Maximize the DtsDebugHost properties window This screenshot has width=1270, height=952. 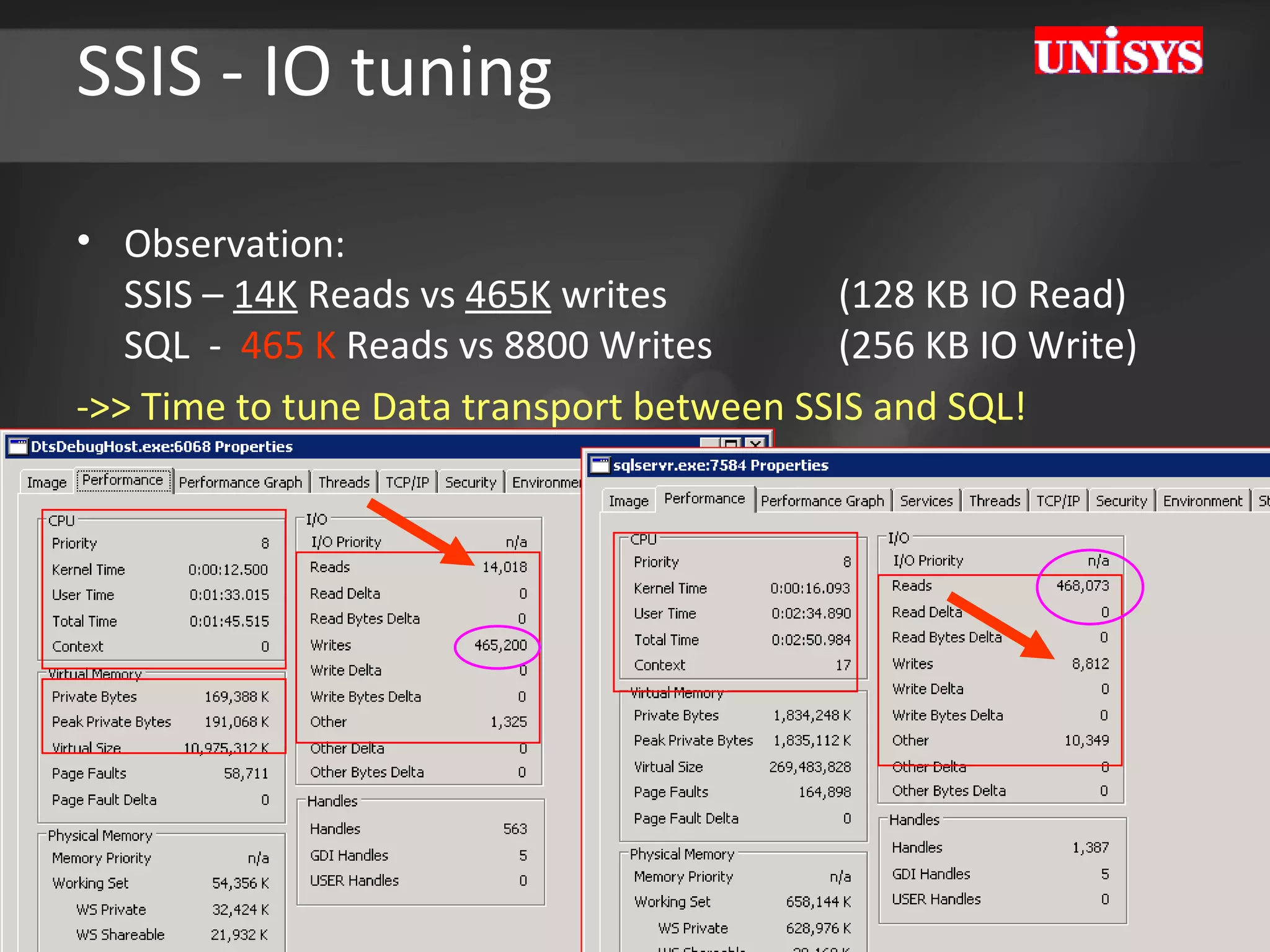(x=732, y=444)
